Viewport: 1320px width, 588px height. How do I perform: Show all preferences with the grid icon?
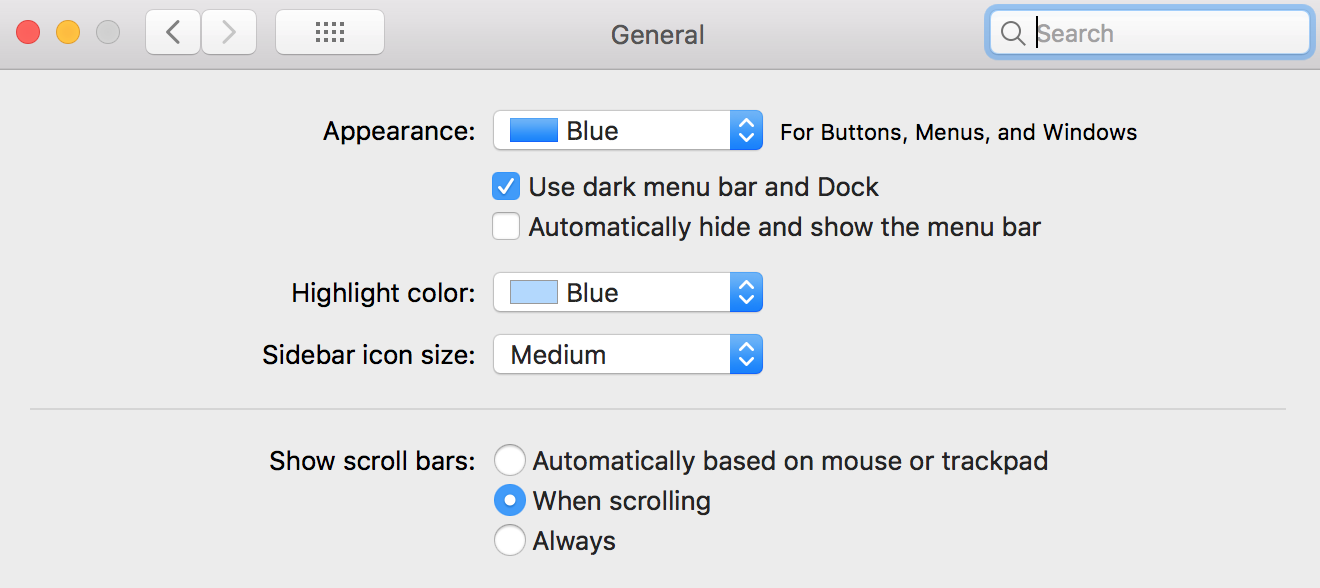330,32
